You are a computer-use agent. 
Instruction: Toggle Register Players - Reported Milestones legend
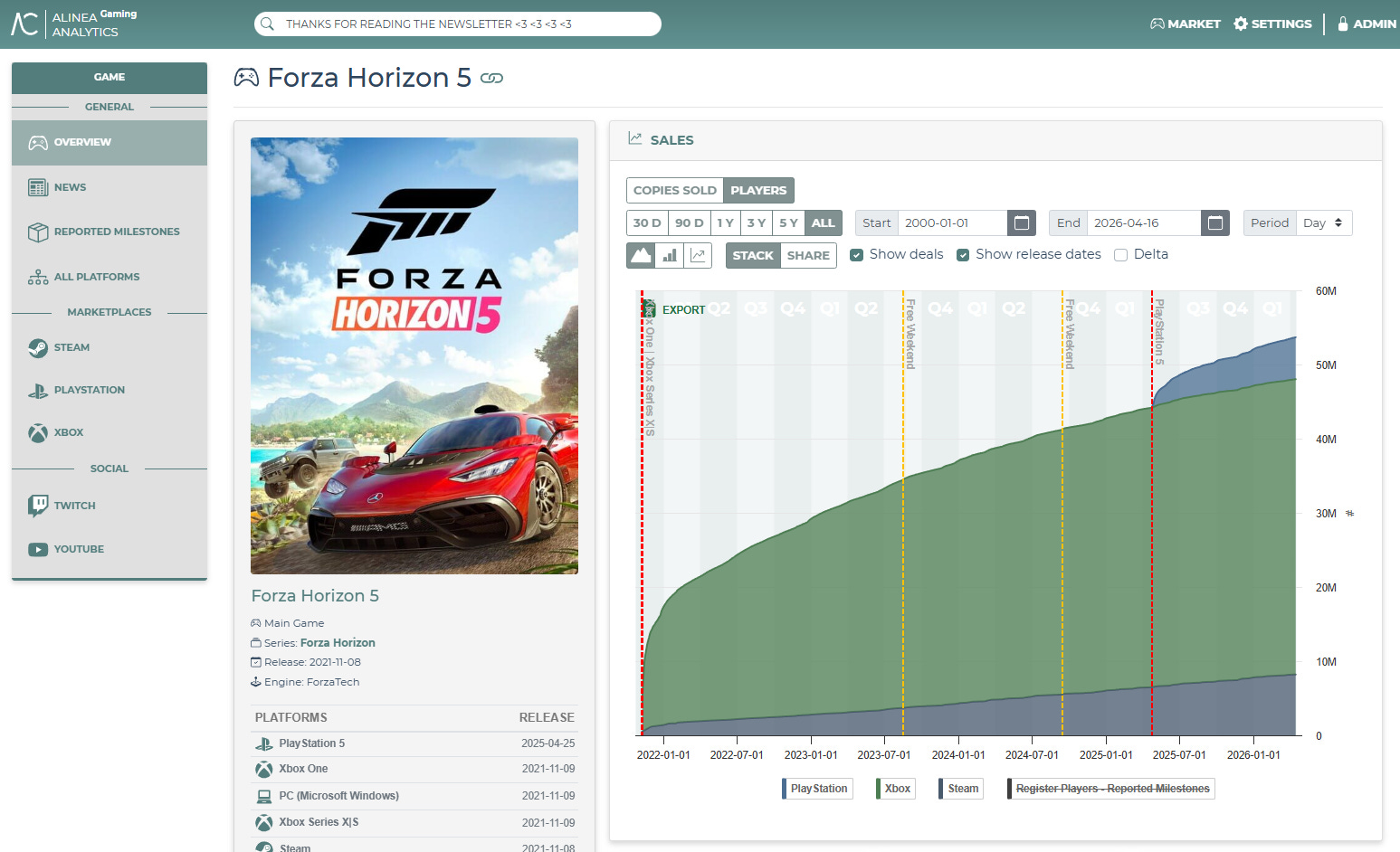[1110, 789]
